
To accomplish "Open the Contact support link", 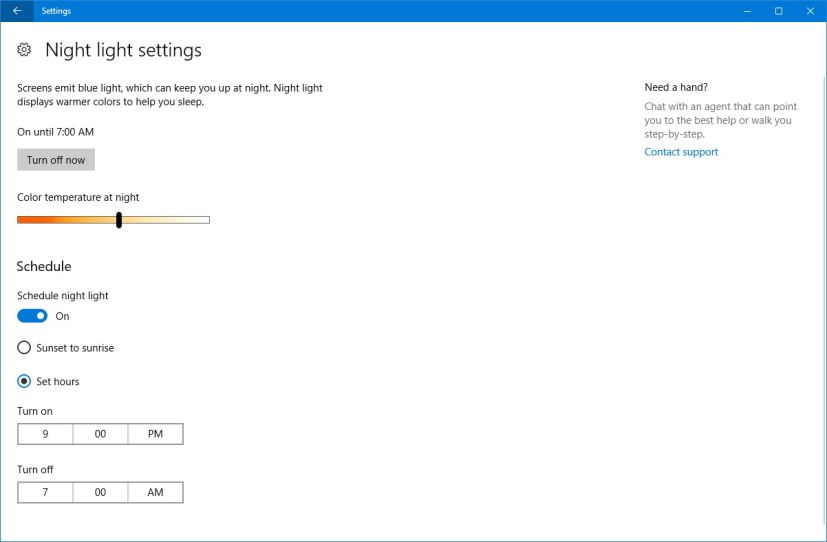I will click(681, 152).
